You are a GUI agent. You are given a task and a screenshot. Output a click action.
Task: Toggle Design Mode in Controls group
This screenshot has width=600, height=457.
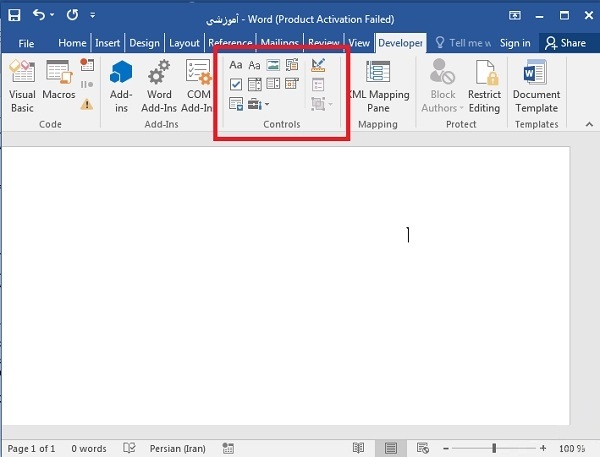coord(319,65)
